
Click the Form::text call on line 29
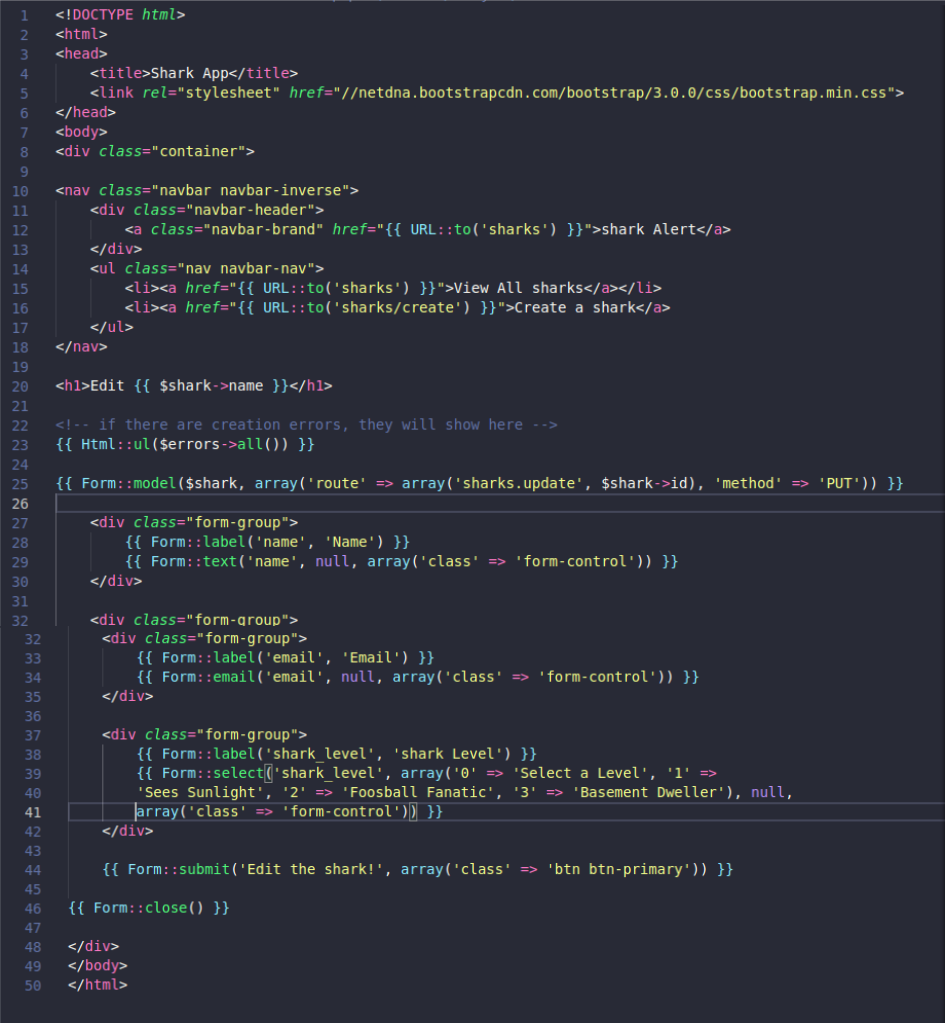pos(401,562)
